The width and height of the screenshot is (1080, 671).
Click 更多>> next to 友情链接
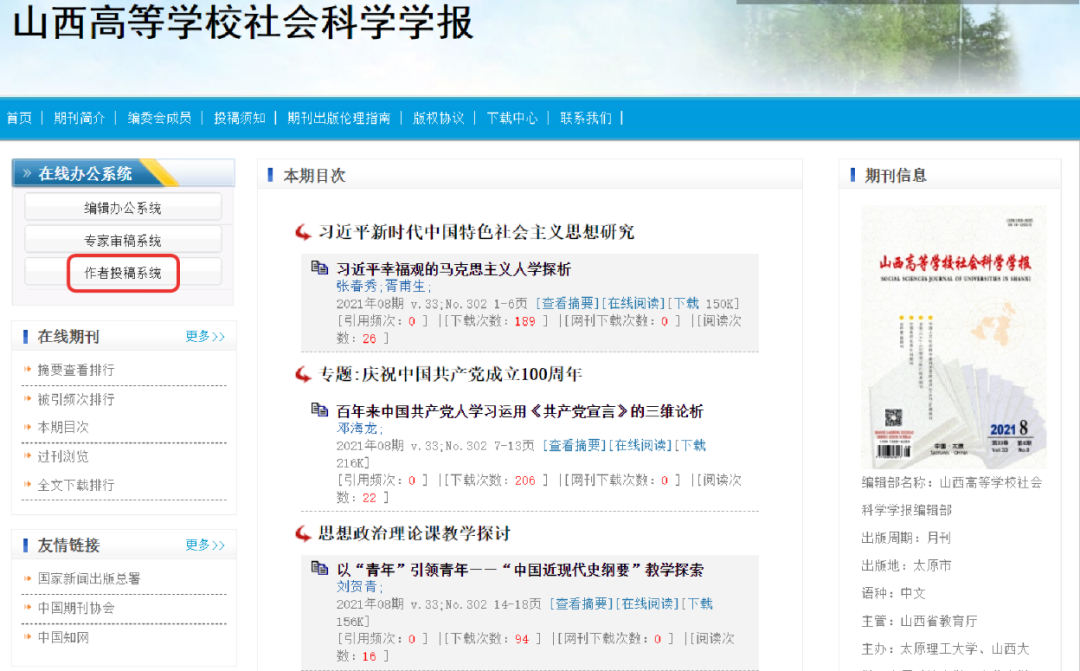pos(205,545)
